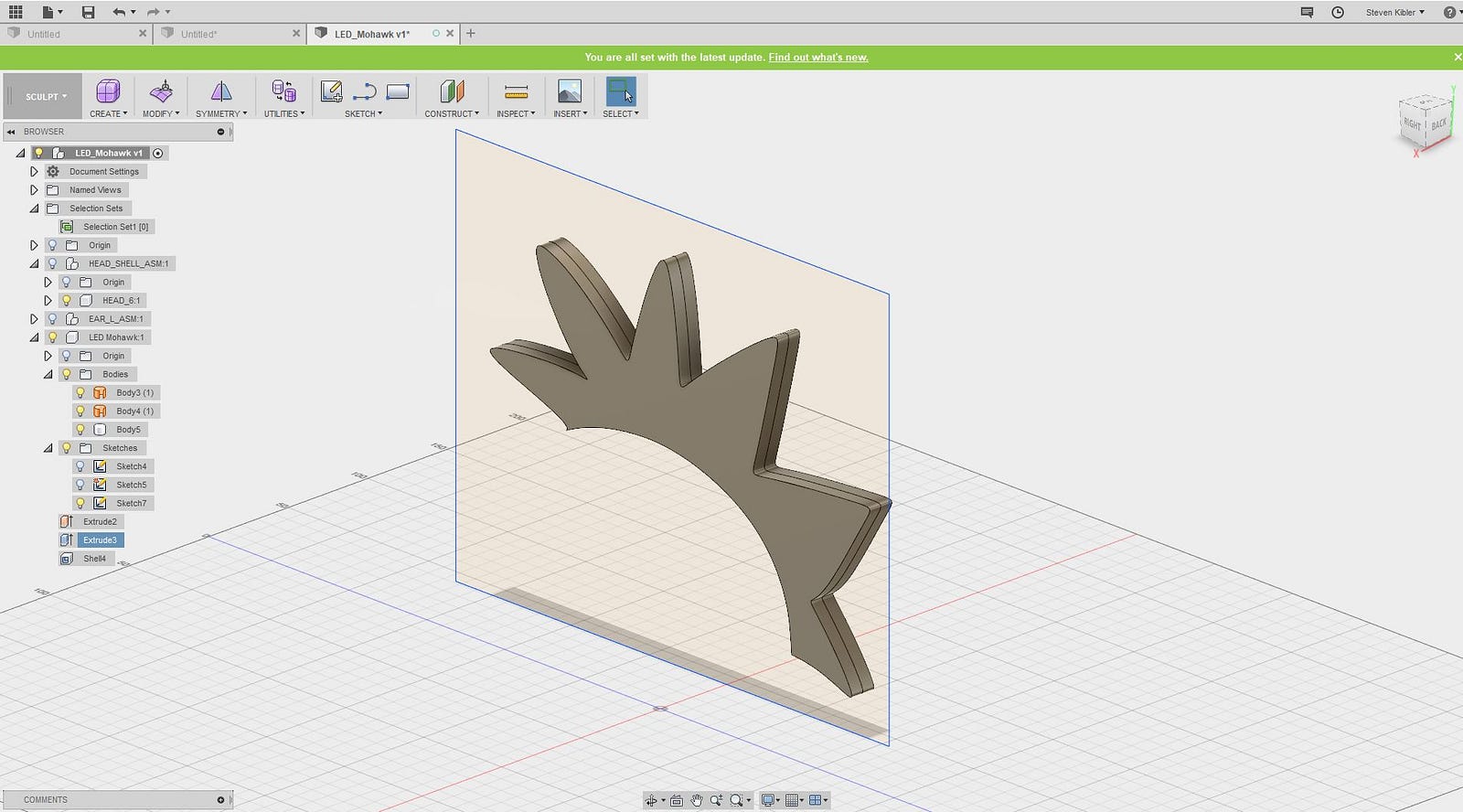Click the Inspect measure icon

tap(516, 91)
